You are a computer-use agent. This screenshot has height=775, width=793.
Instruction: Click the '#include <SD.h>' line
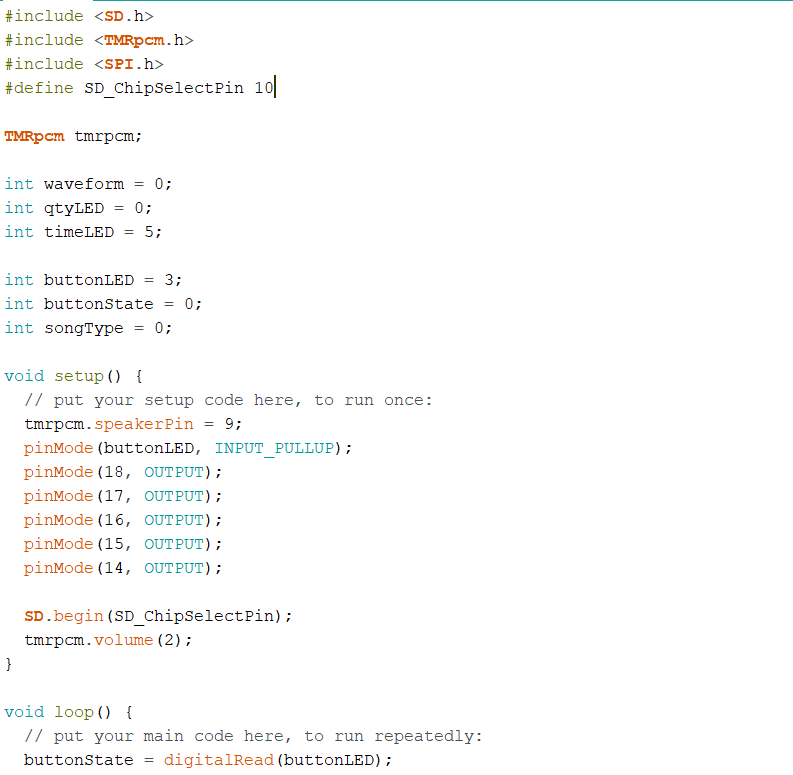[x=79, y=16]
